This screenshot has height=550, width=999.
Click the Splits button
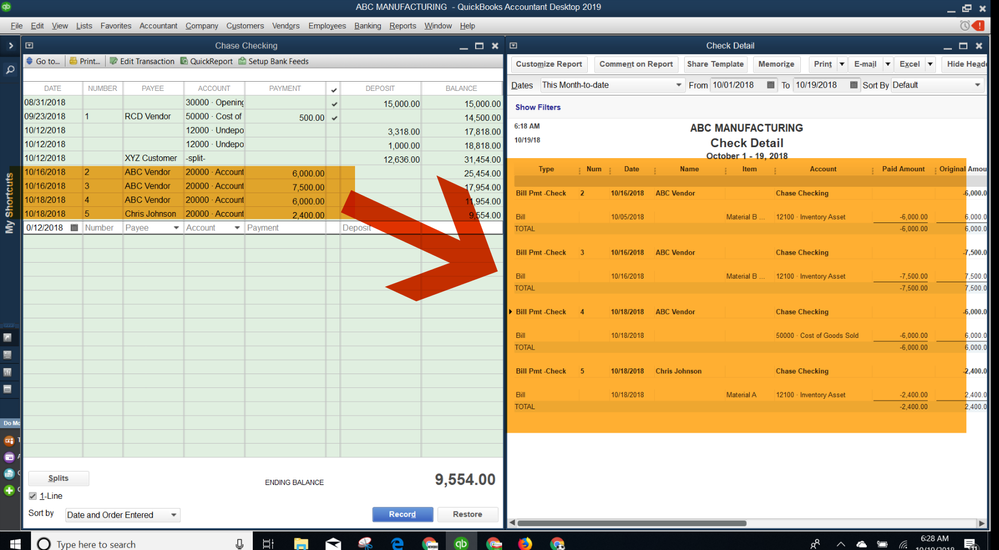pos(58,478)
